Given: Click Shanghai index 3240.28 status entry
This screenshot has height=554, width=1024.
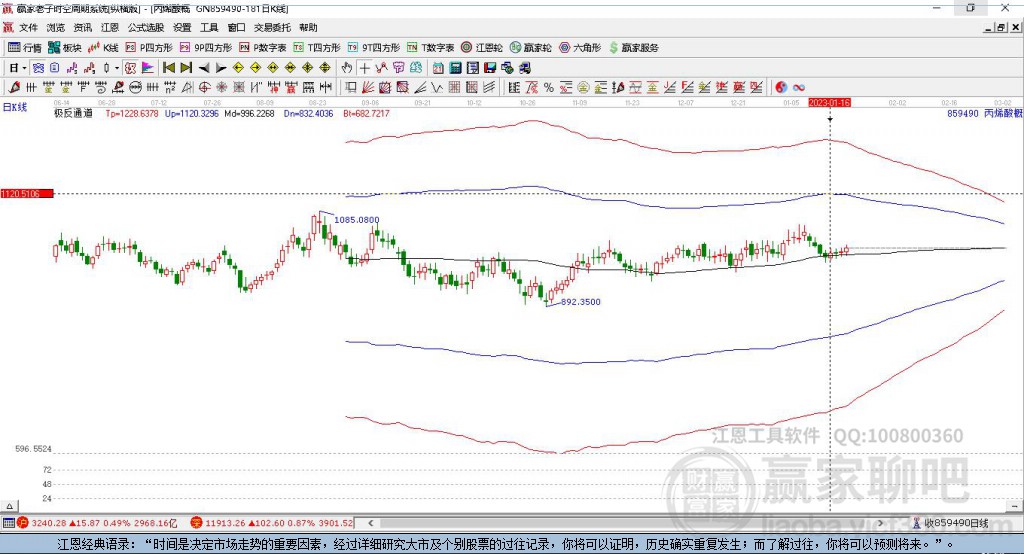Looking at the screenshot, I should pos(97,523).
